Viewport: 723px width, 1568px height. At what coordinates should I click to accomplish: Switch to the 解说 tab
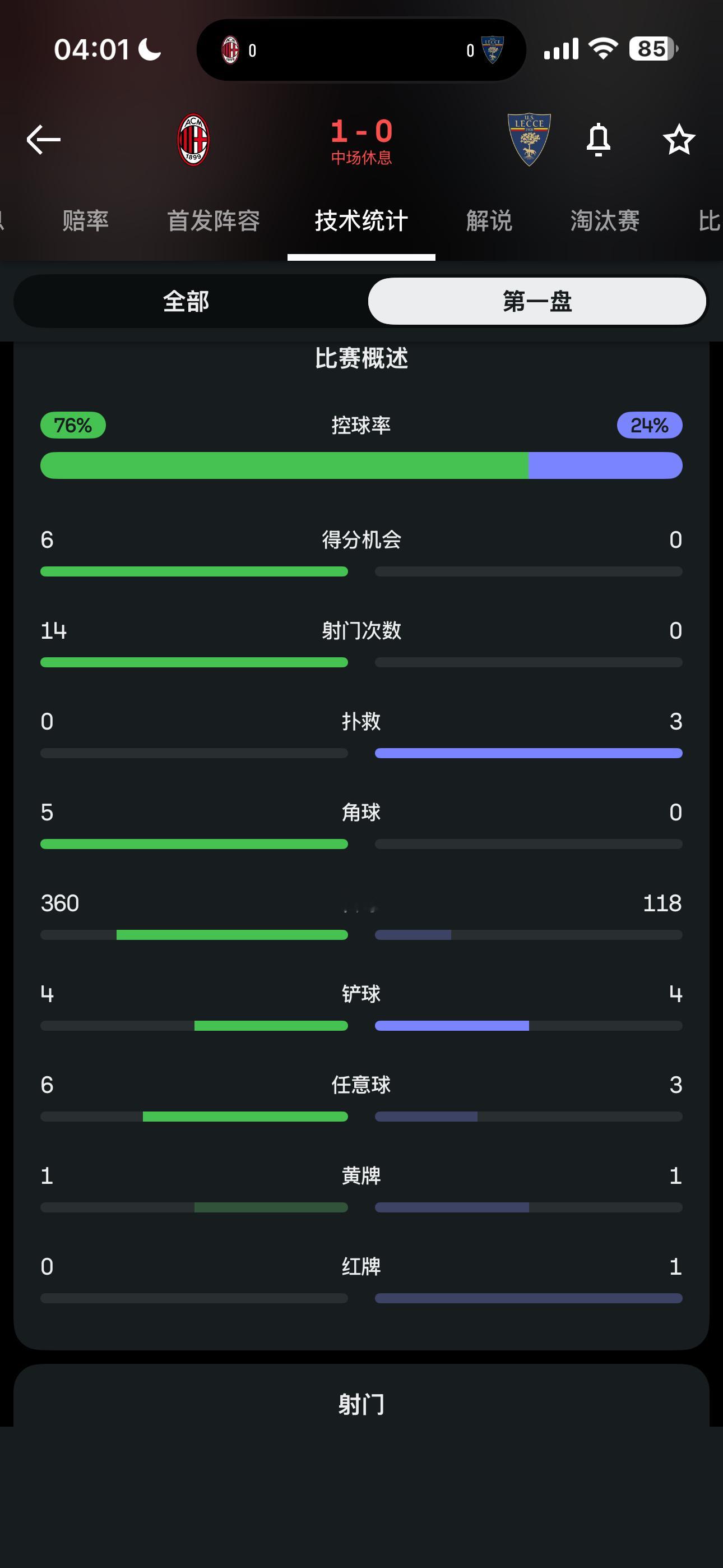[x=489, y=220]
